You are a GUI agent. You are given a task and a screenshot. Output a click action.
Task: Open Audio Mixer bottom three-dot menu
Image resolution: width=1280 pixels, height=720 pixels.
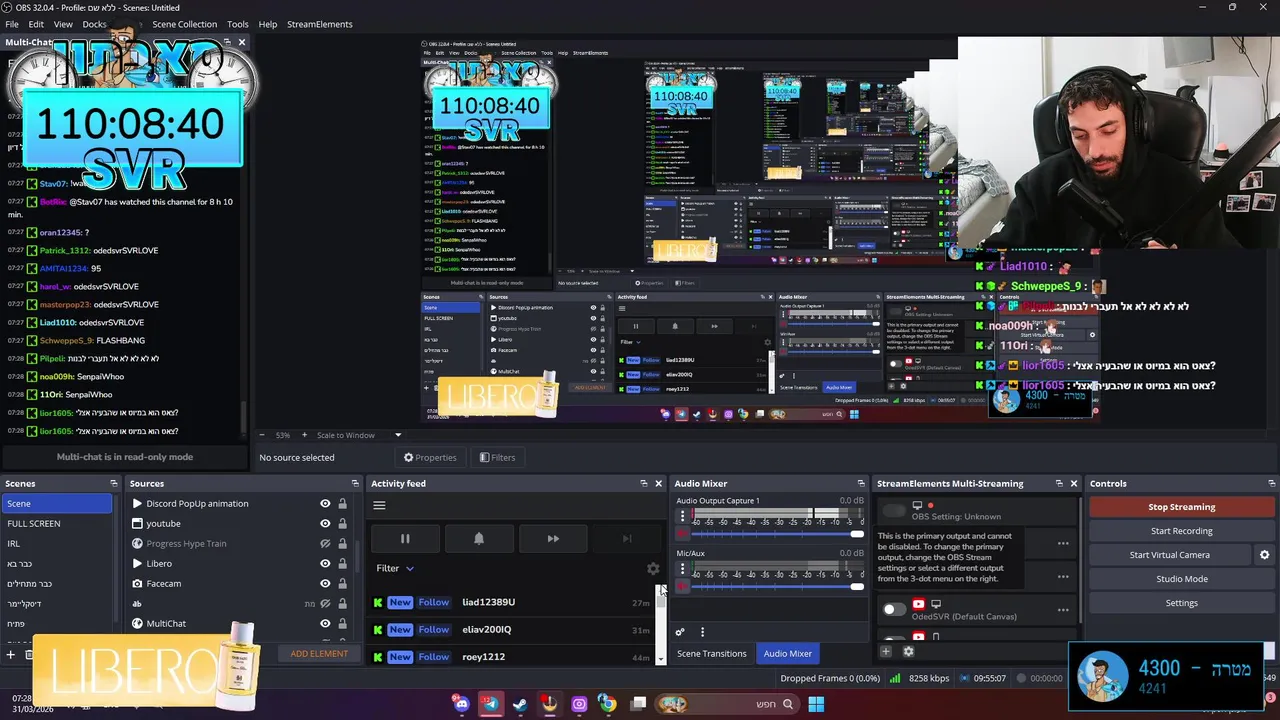coord(702,632)
